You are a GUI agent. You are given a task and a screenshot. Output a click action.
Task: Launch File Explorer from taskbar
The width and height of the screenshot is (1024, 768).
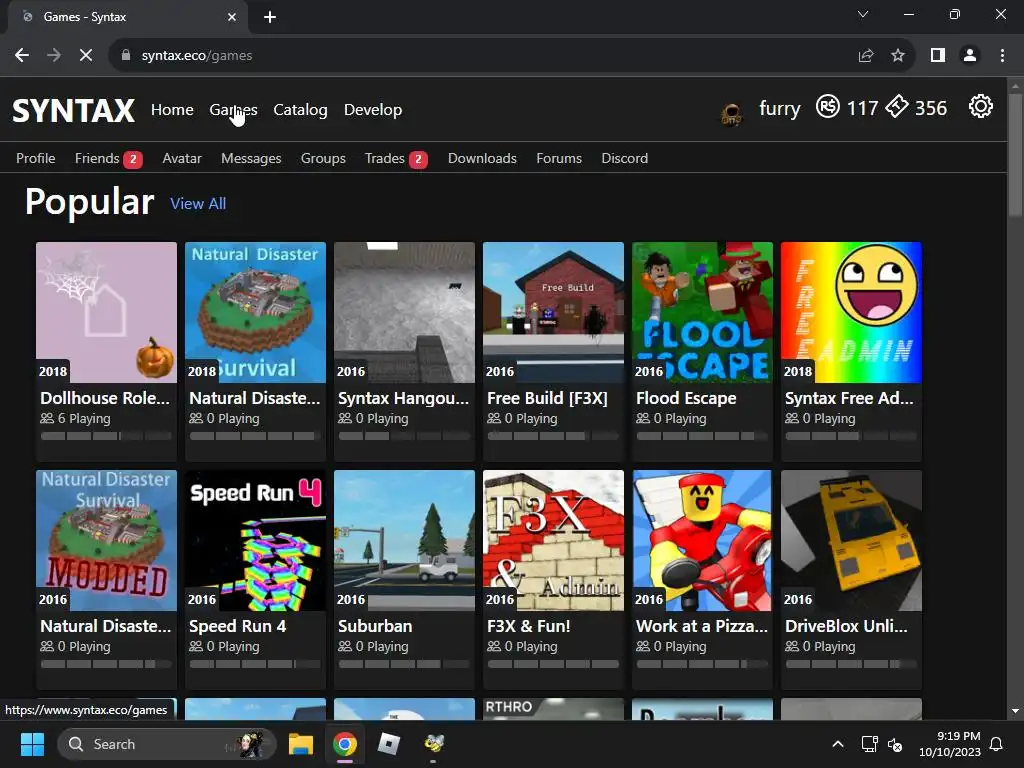pos(301,744)
